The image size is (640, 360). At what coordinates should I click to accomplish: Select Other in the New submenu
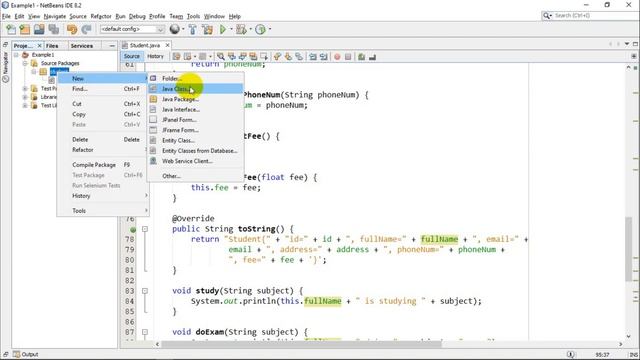[195, 176]
